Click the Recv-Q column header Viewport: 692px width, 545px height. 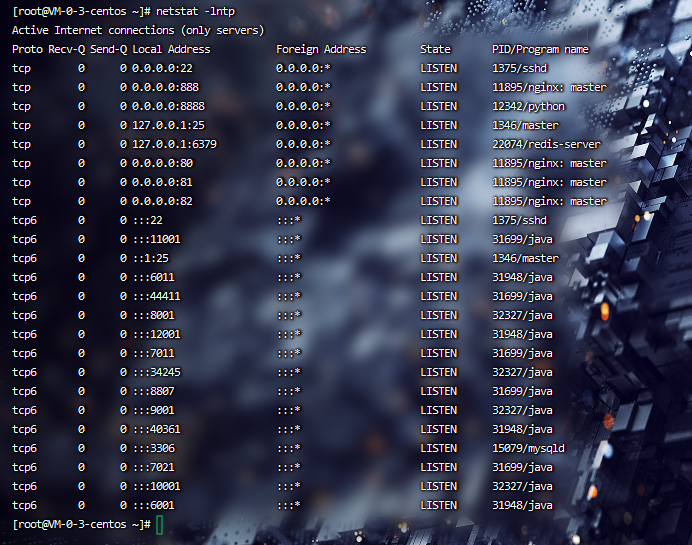67,49
